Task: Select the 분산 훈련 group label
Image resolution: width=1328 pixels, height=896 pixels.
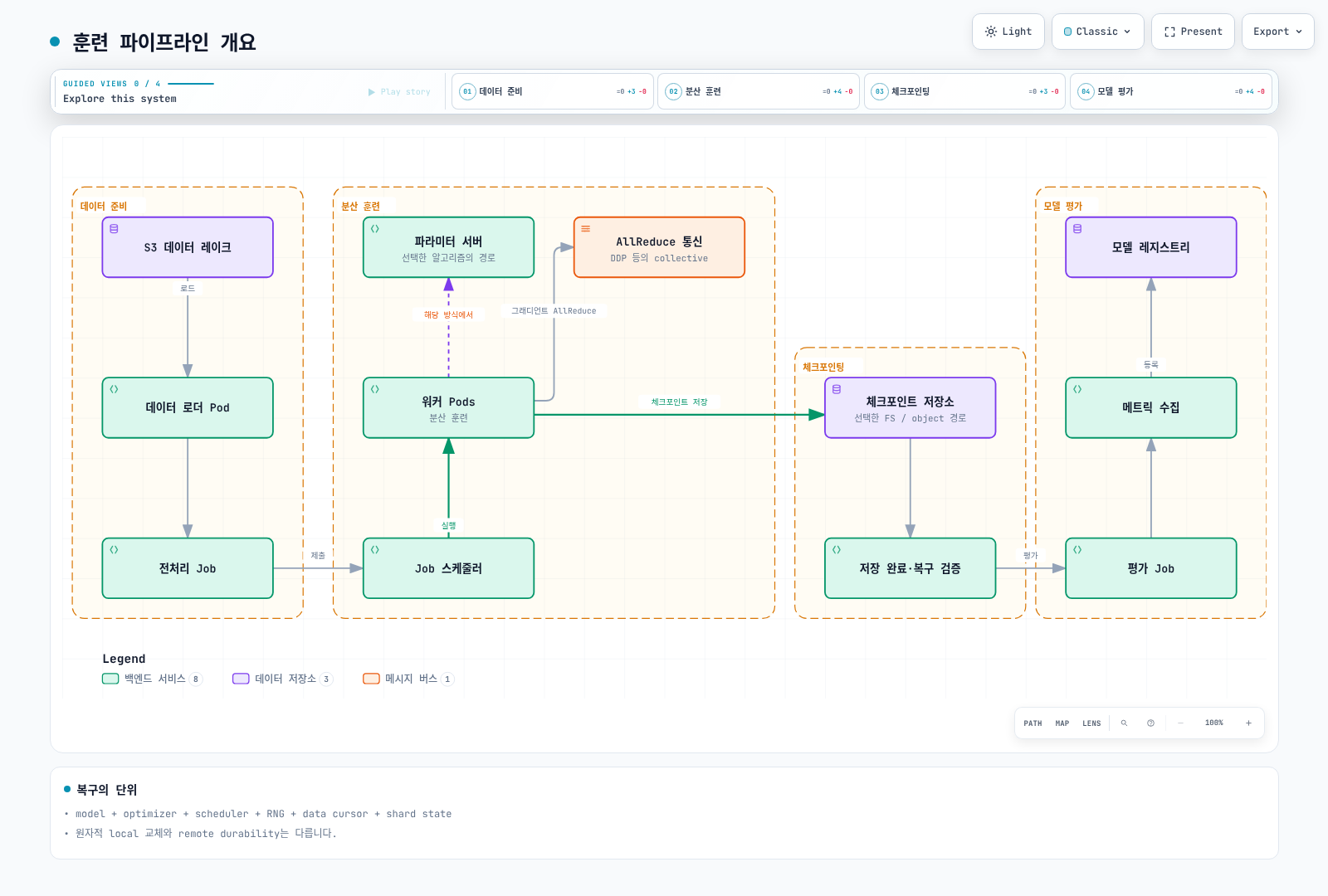Action: [x=361, y=207]
